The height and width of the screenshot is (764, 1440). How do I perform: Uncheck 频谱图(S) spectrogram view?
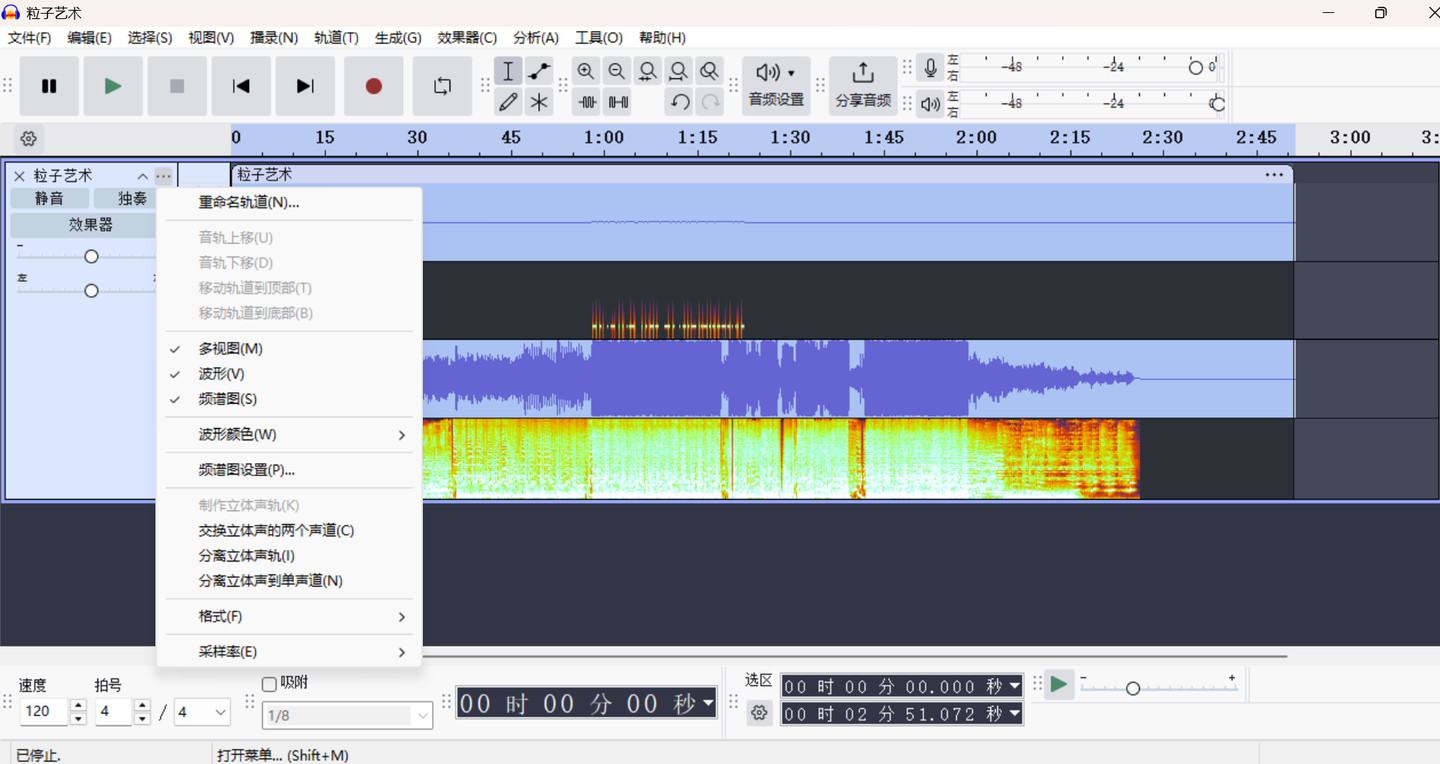228,399
